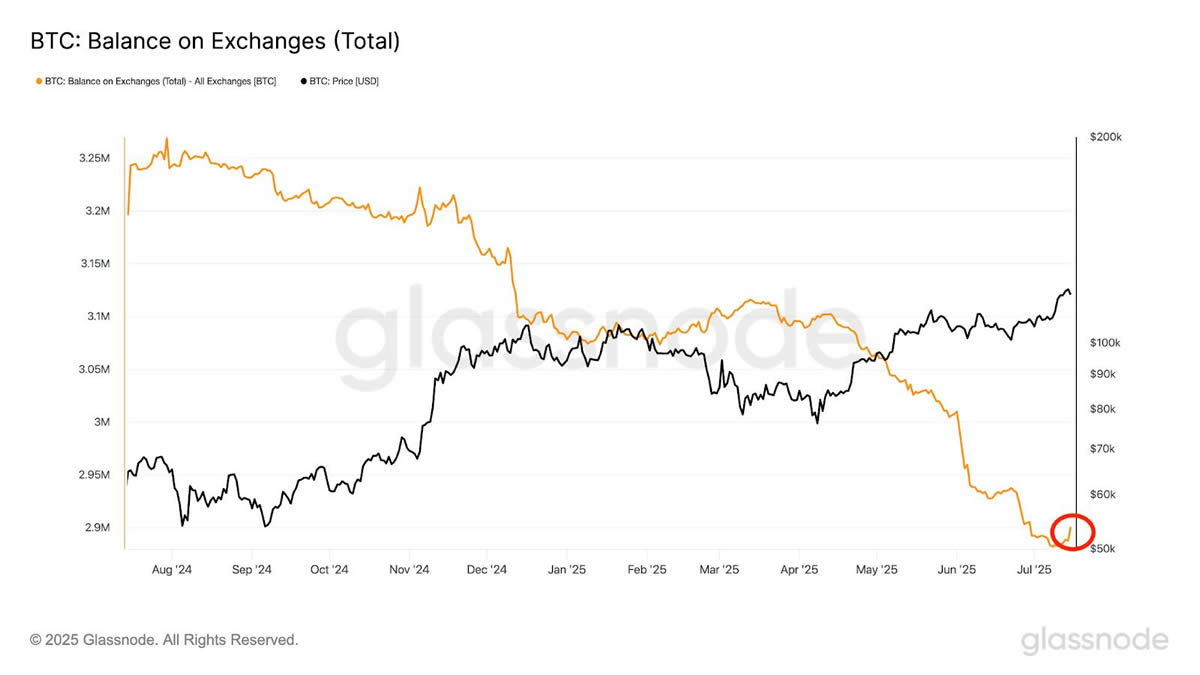Select the Jan '25 x-axis label
The height and width of the screenshot is (675, 1200).
[x=566, y=569]
